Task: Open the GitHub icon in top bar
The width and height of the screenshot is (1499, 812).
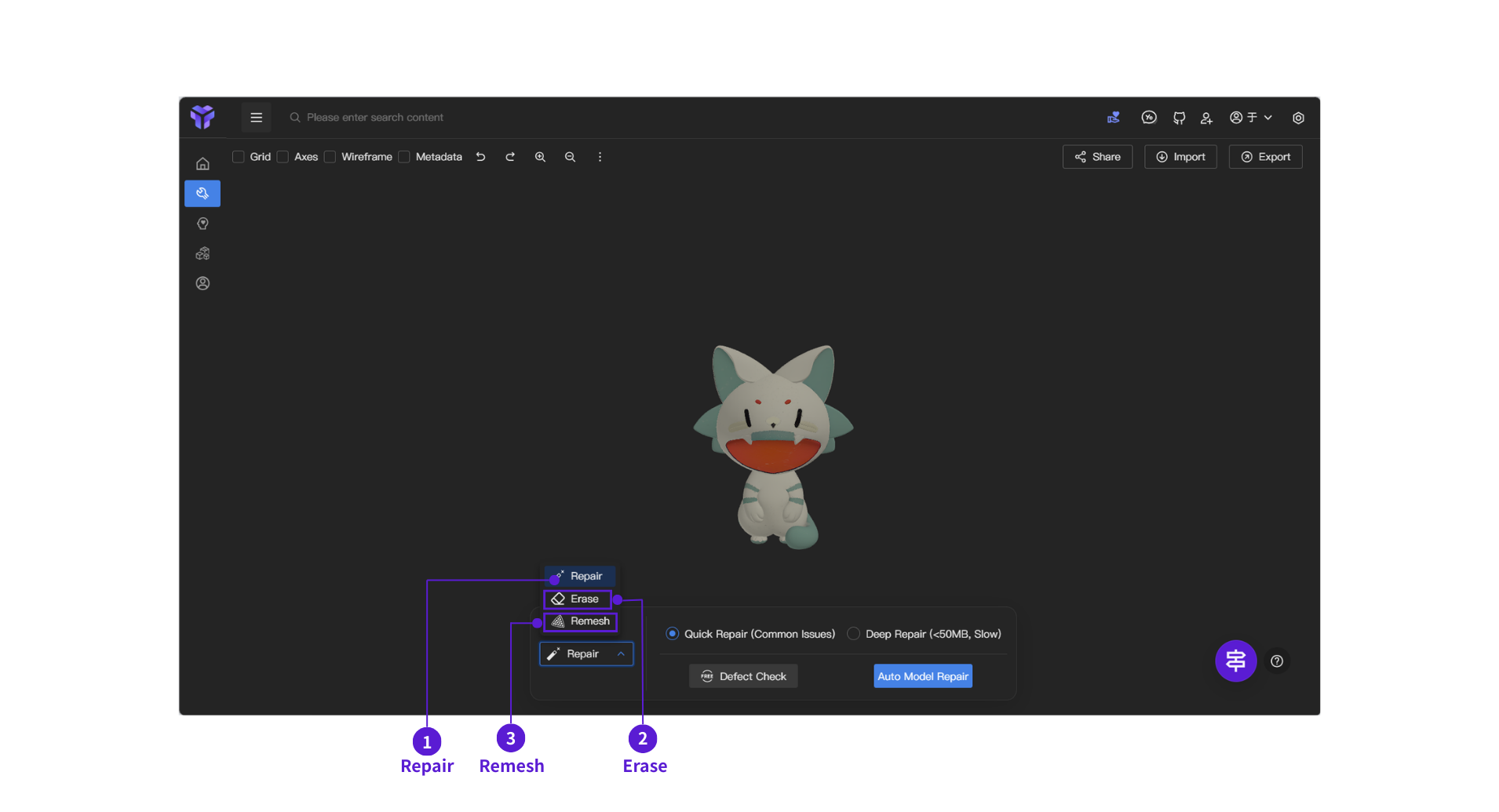Action: point(1179,118)
